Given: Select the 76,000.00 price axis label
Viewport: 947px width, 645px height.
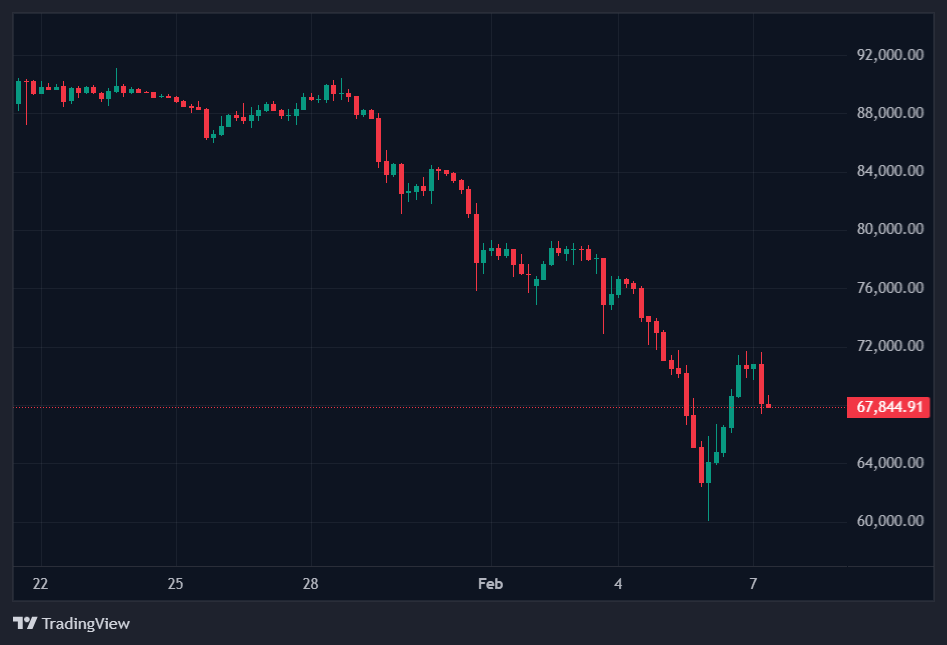Looking at the screenshot, I should [890, 288].
